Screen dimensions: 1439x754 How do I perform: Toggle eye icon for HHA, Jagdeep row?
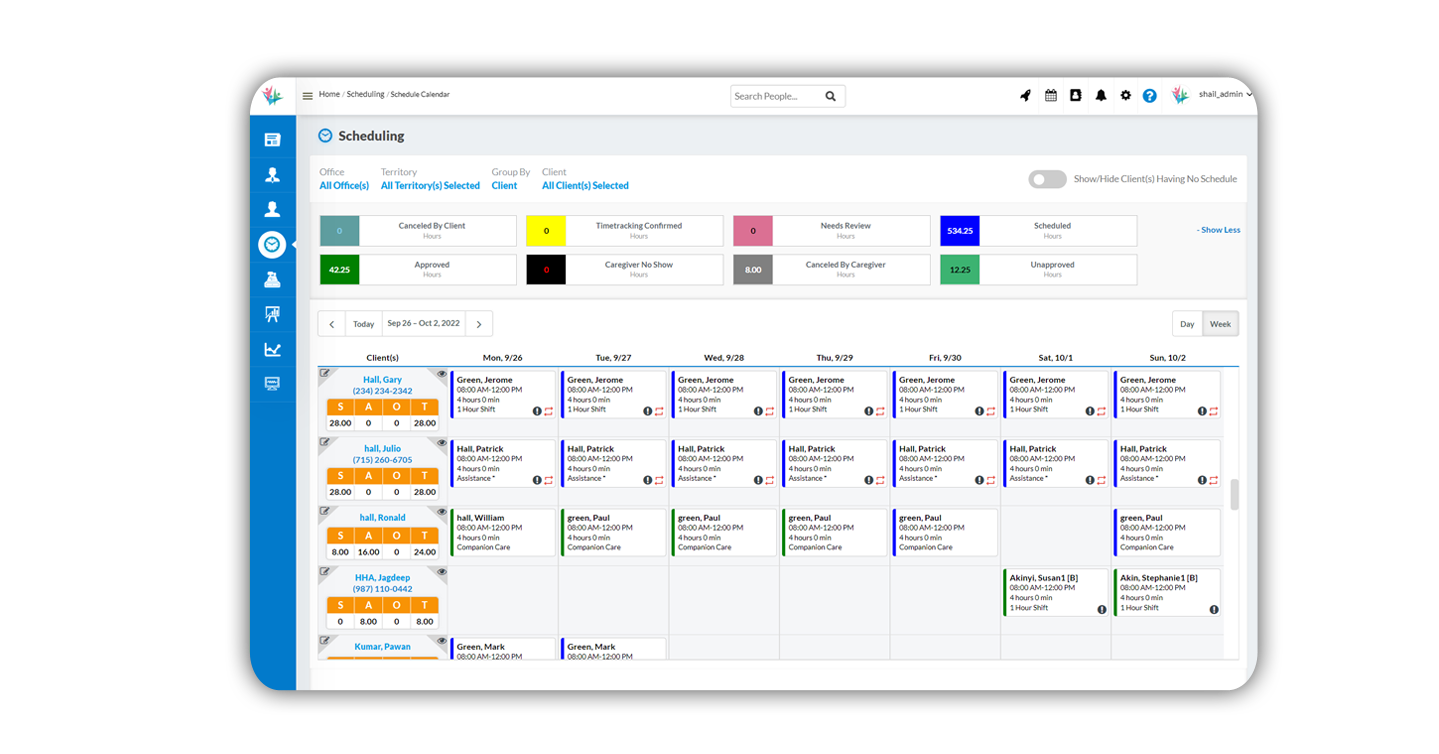click(441, 572)
